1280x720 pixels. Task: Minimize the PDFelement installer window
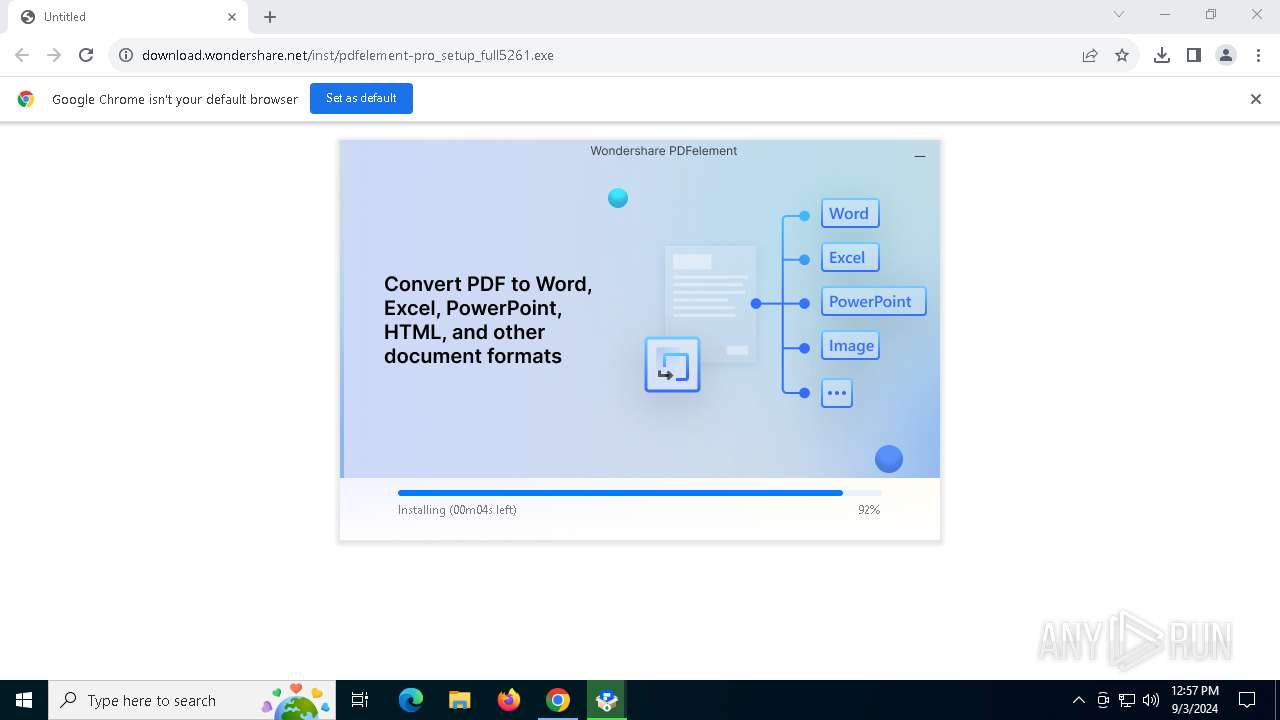(920, 155)
